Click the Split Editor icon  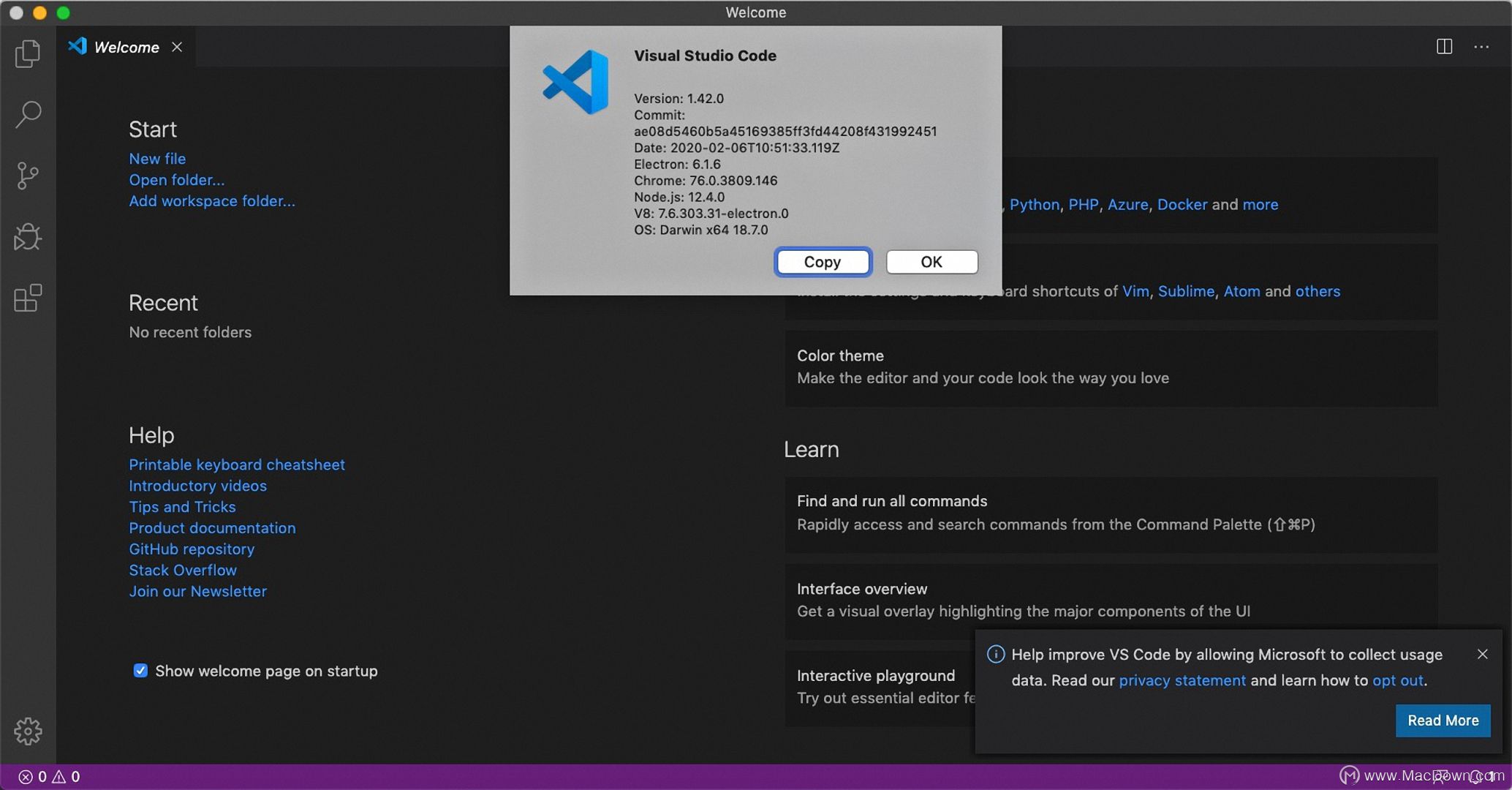pos(1444,47)
